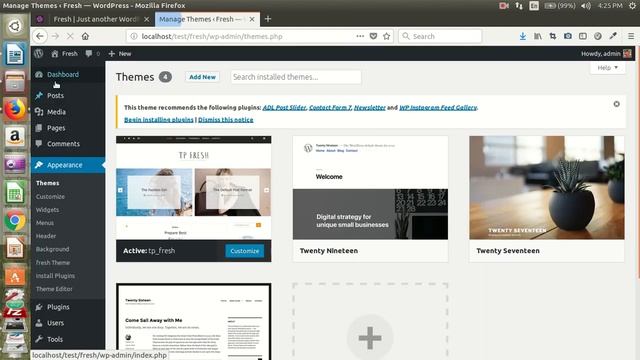The image size is (640, 360).
Task: Launch Google Chrome from the Ubuntu dock
Action: coord(15,221)
